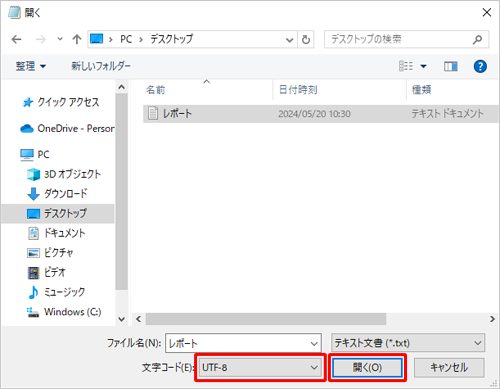Open ビデオ folder in sidebar

point(46,272)
